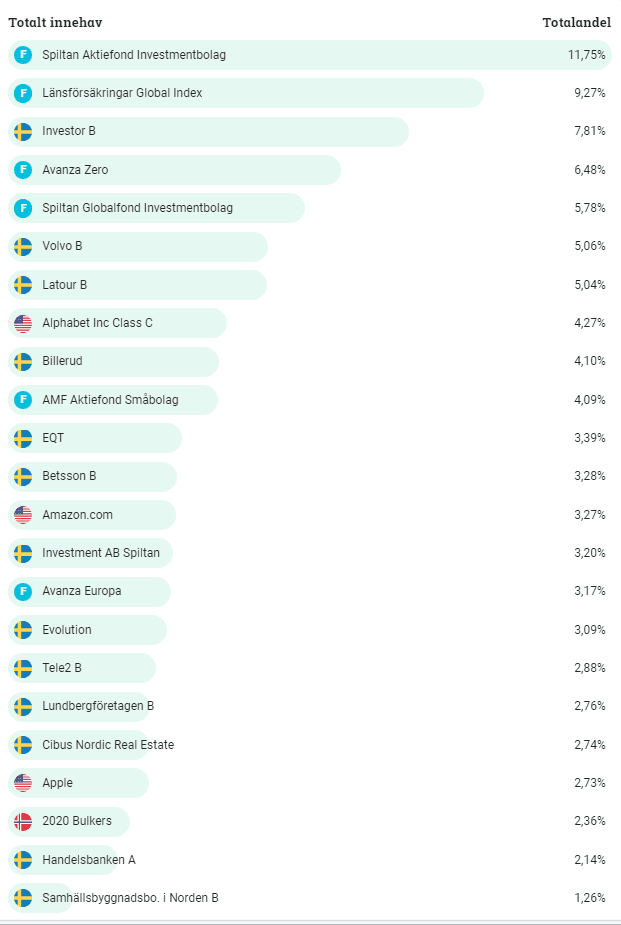This screenshot has height=925, width=621.
Task: Click the fund icon beside Spiltan Aktiefond Investmentbolag
Action: [23, 55]
